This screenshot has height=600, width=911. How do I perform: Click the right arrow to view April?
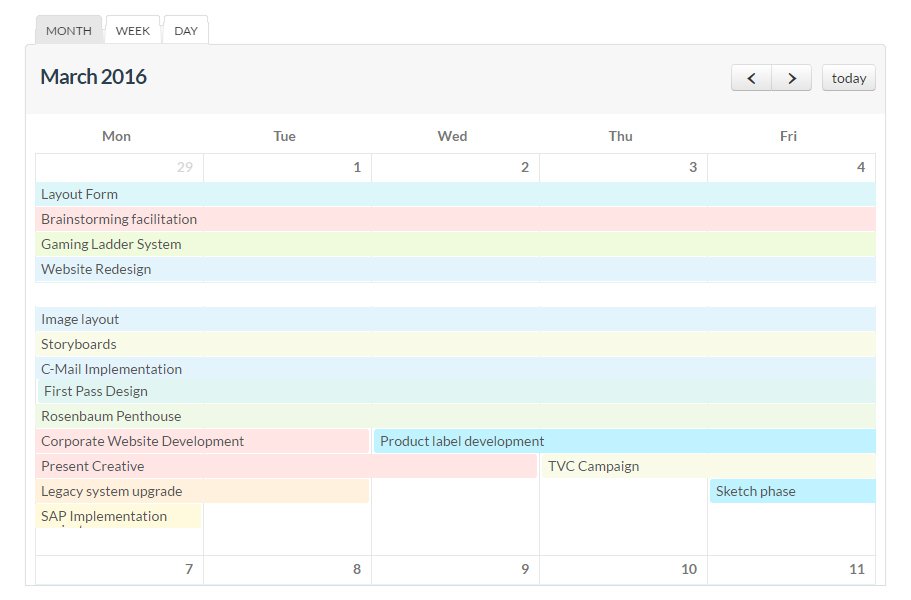coord(792,77)
